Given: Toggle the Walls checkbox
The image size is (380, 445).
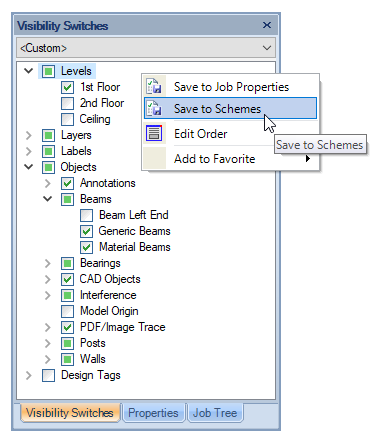Looking at the screenshot, I should coord(67,359).
